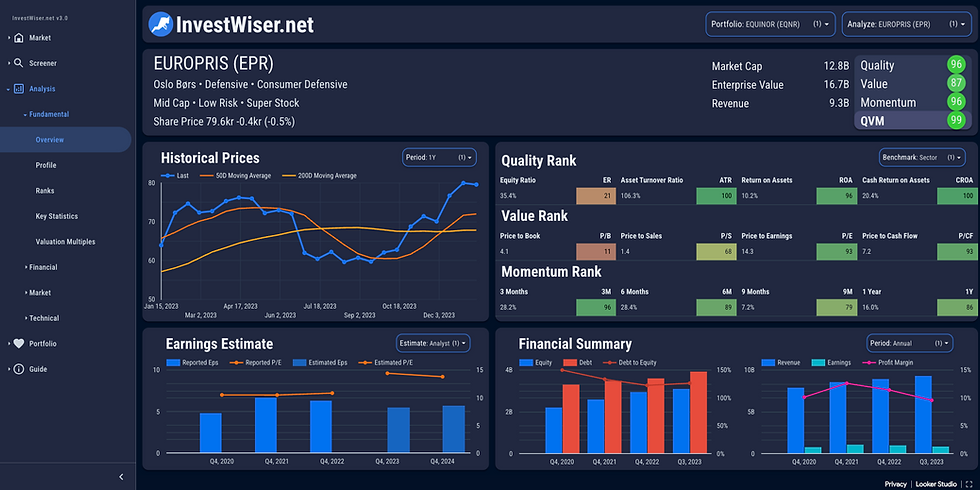Image resolution: width=980 pixels, height=490 pixels.
Task: Click the Market house icon in sidebar
Action: (19, 38)
